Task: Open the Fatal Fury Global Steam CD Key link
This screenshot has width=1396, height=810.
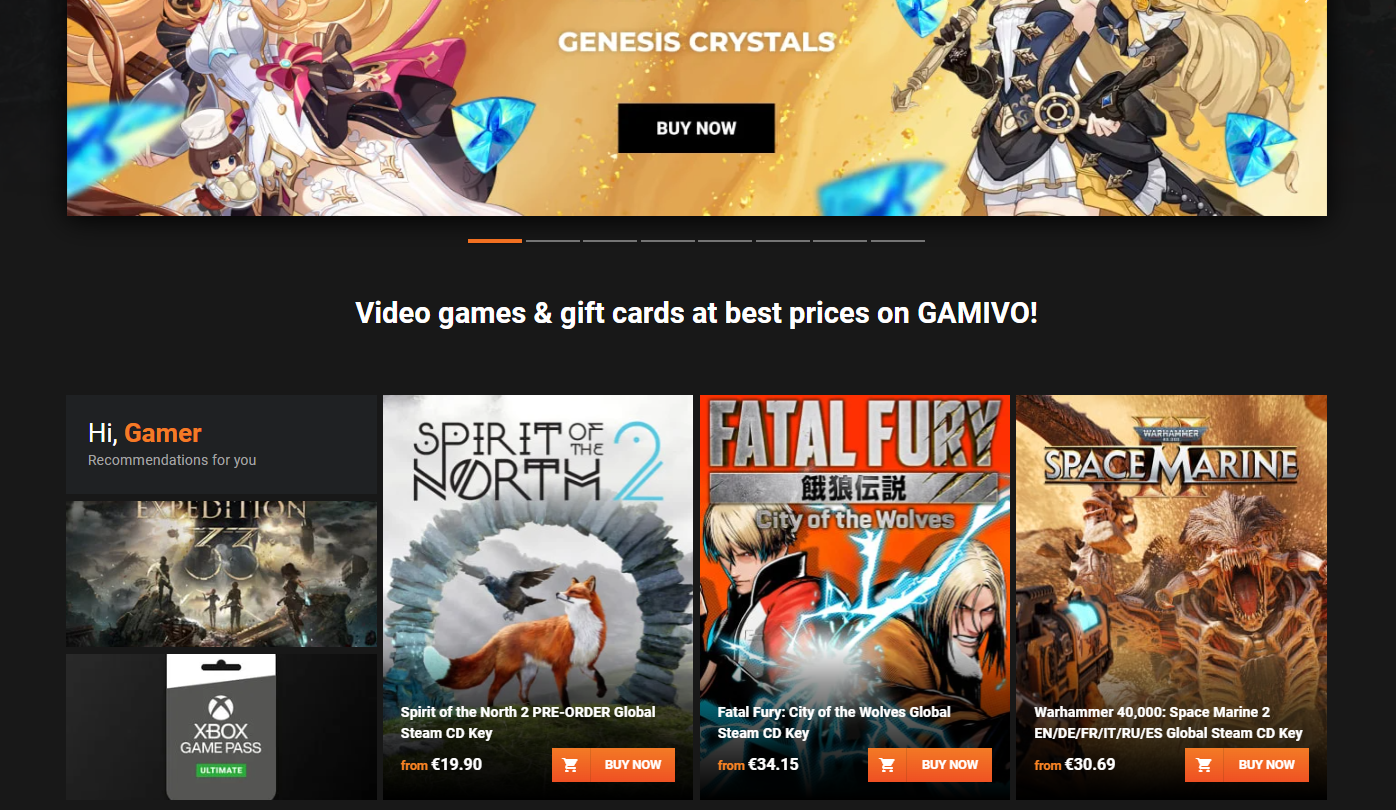Action: [834, 722]
